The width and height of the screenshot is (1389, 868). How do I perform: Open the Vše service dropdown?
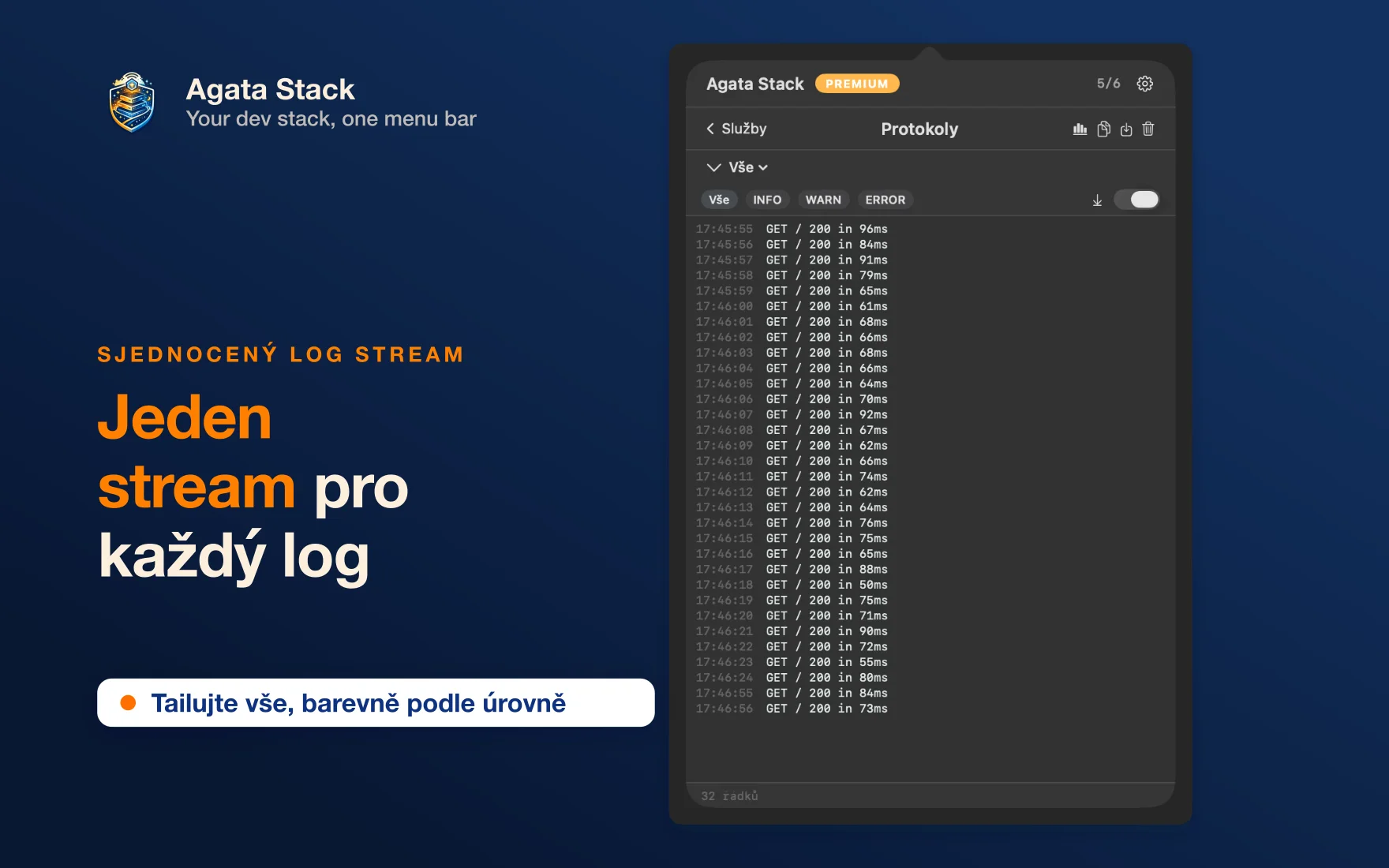click(748, 167)
